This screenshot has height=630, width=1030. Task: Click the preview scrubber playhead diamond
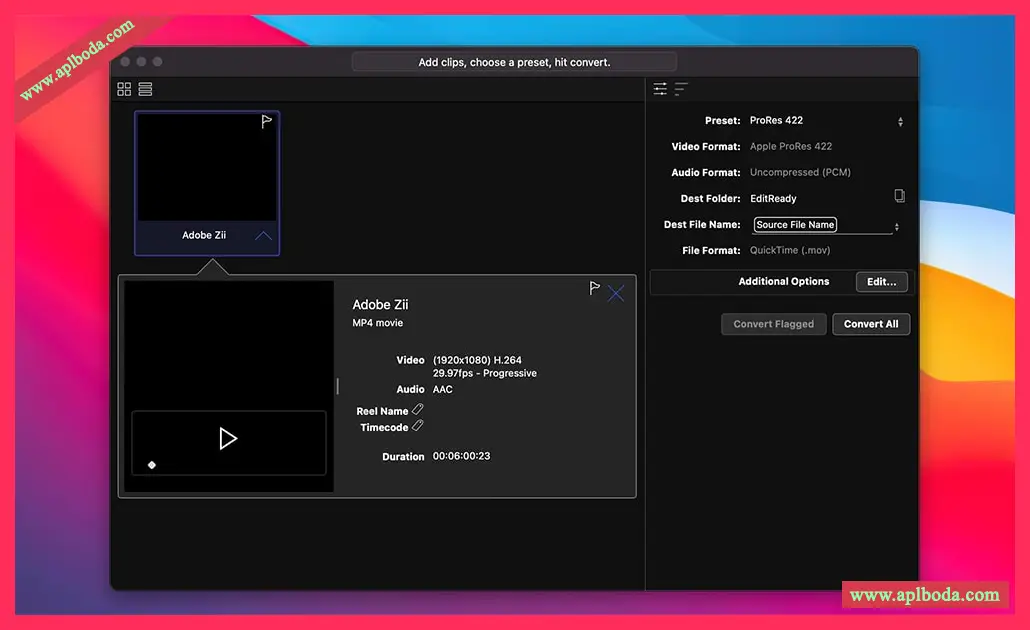click(152, 465)
